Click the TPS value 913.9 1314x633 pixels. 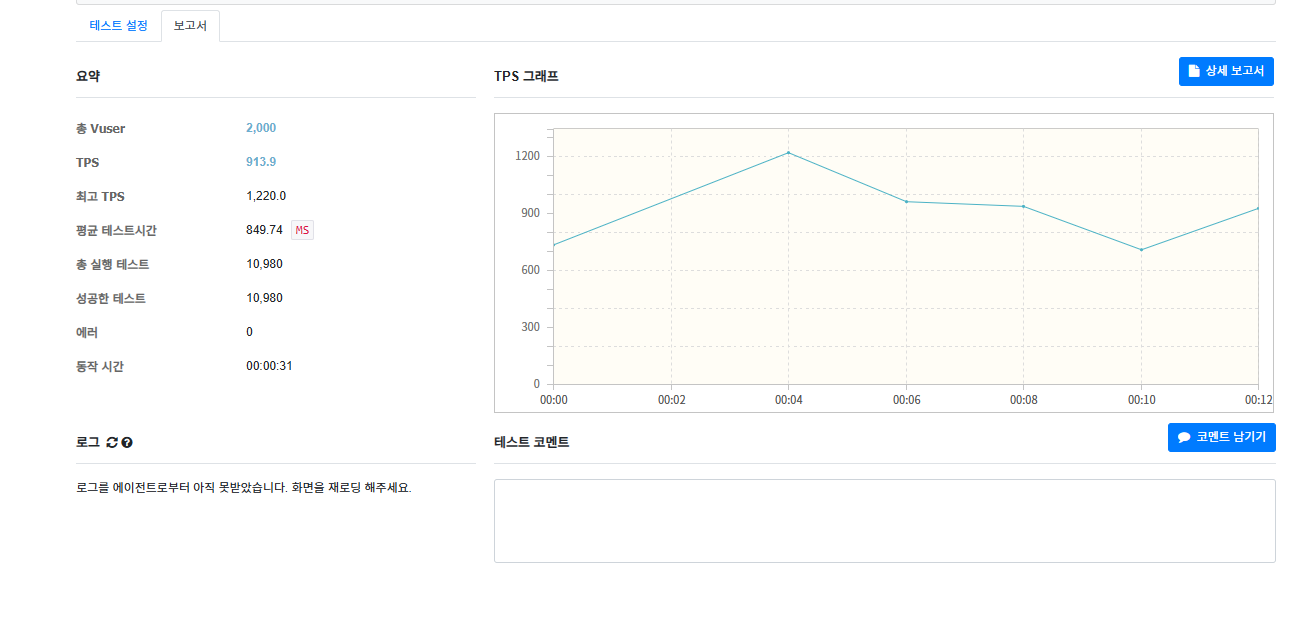tap(261, 162)
